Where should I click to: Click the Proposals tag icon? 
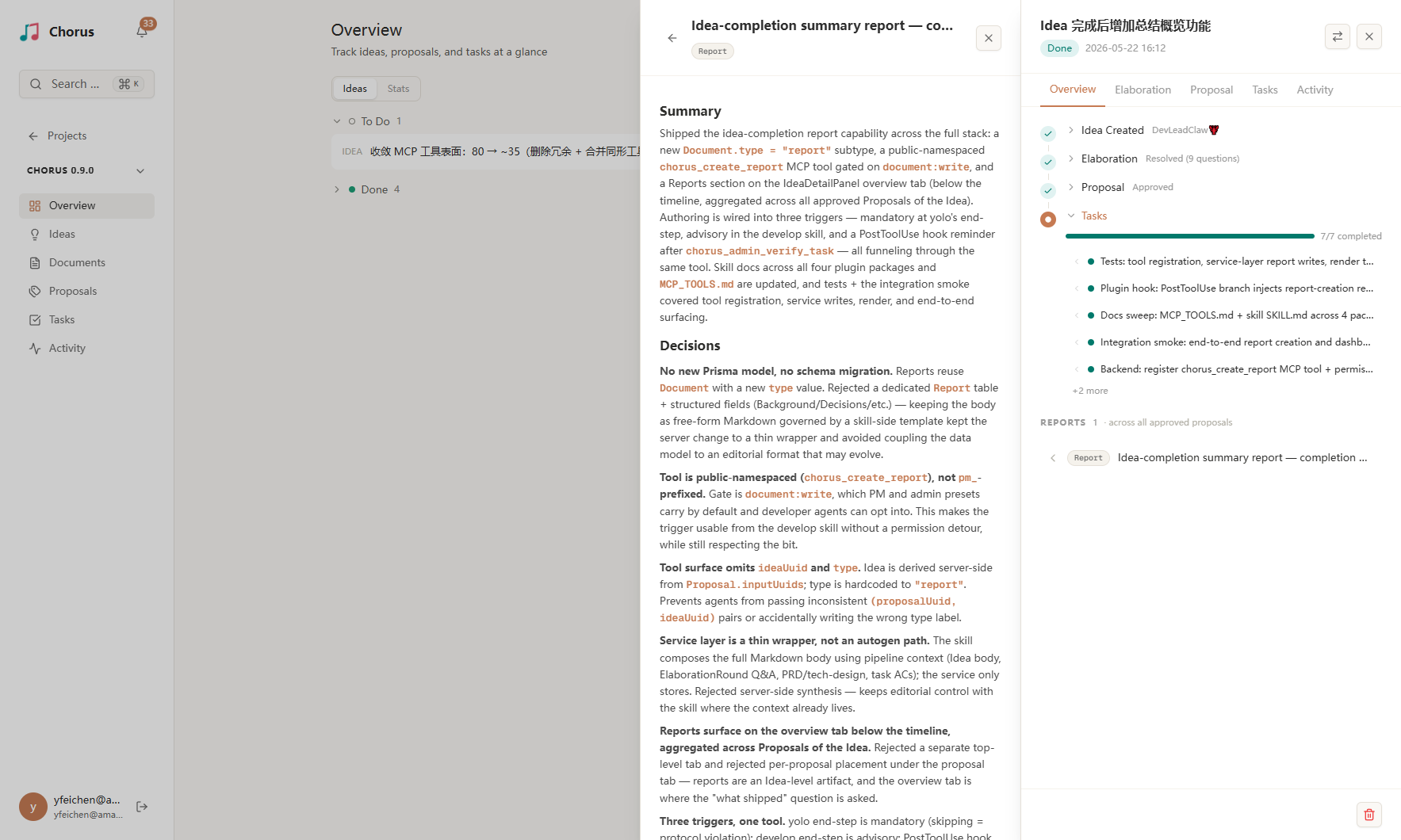click(35, 292)
